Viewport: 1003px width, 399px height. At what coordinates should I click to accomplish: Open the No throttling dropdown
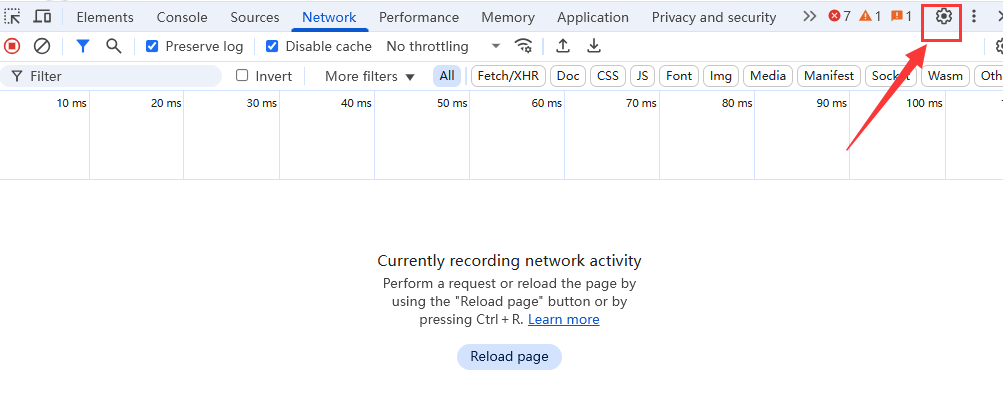pyautogui.click(x=443, y=46)
